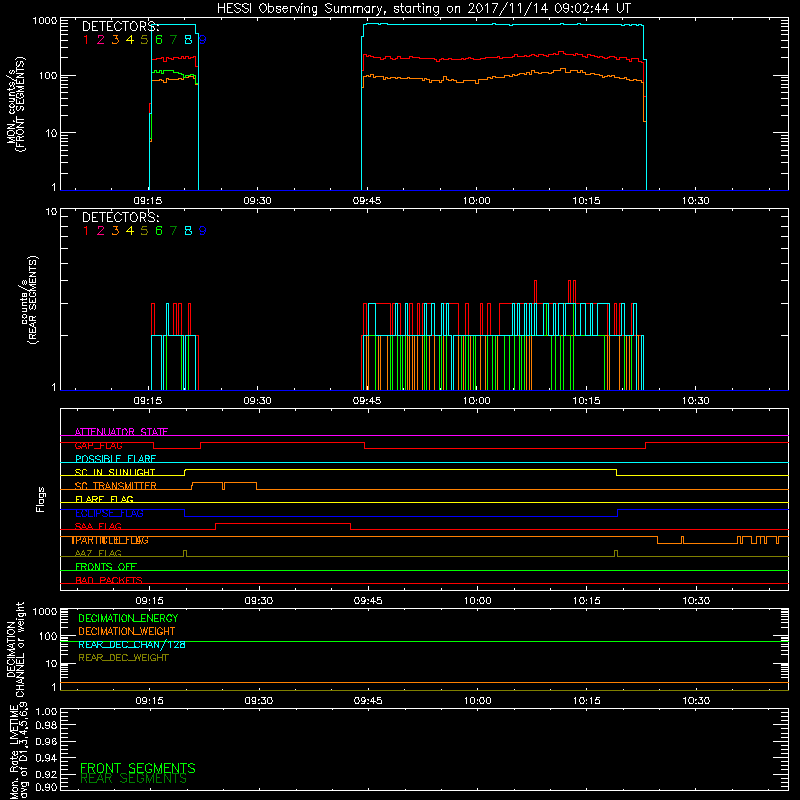Click the 100 tick on the front segments y-axis
This screenshot has width=800, height=800.
[x=48, y=76]
